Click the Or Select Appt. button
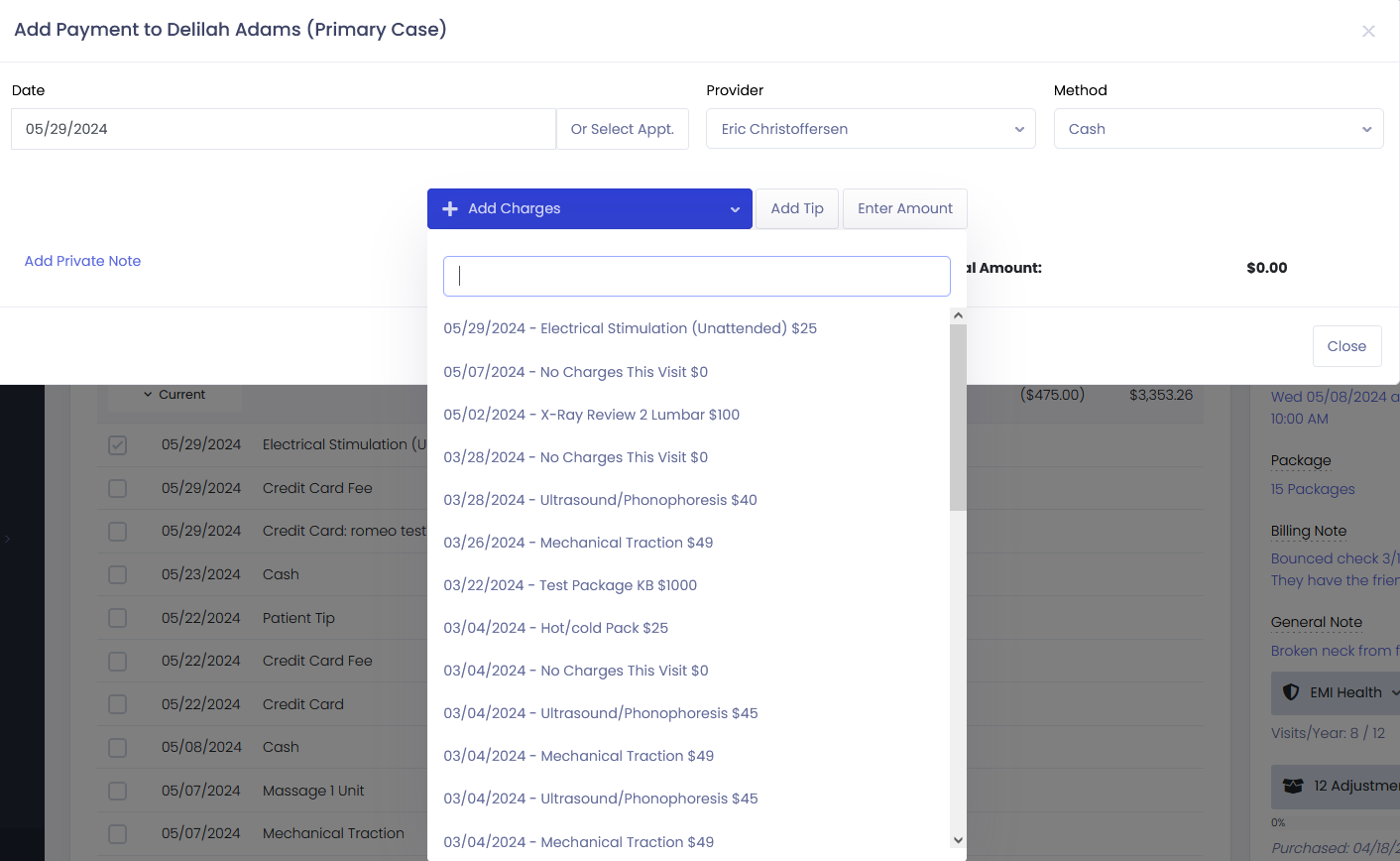Viewport: 1400px width, 861px height. [622, 129]
